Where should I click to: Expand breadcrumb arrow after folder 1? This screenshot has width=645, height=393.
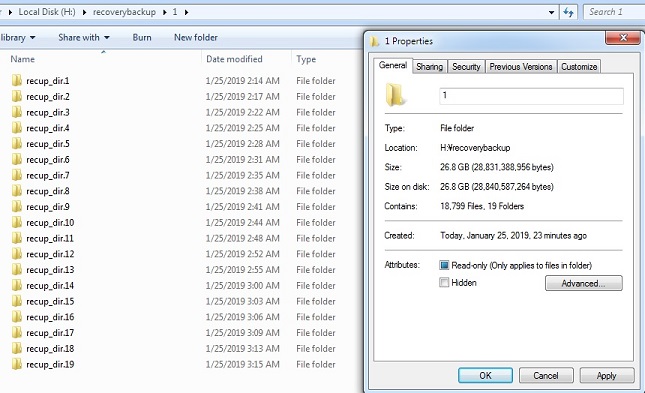click(x=186, y=12)
